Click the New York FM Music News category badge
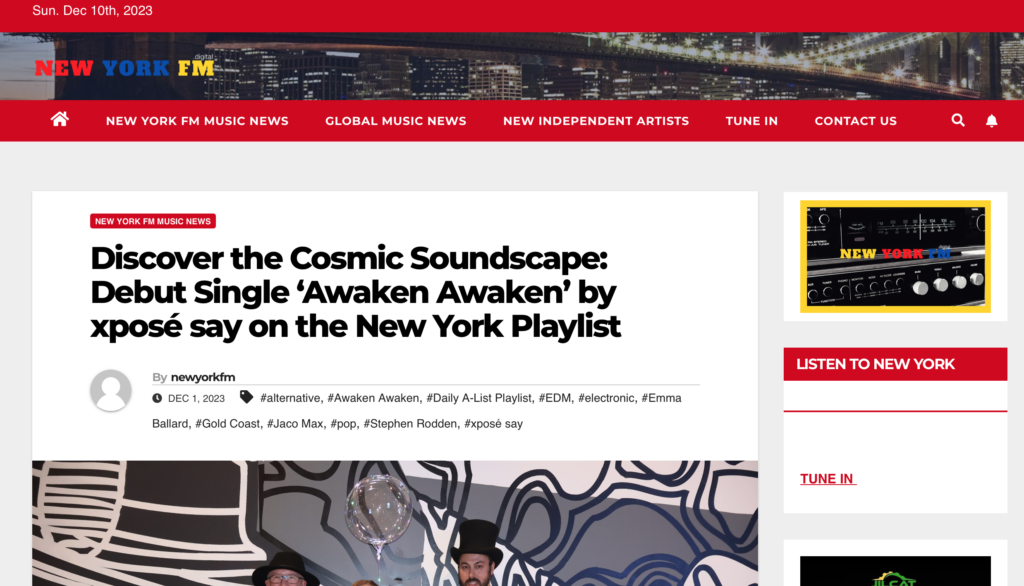1024x586 pixels. [x=153, y=221]
